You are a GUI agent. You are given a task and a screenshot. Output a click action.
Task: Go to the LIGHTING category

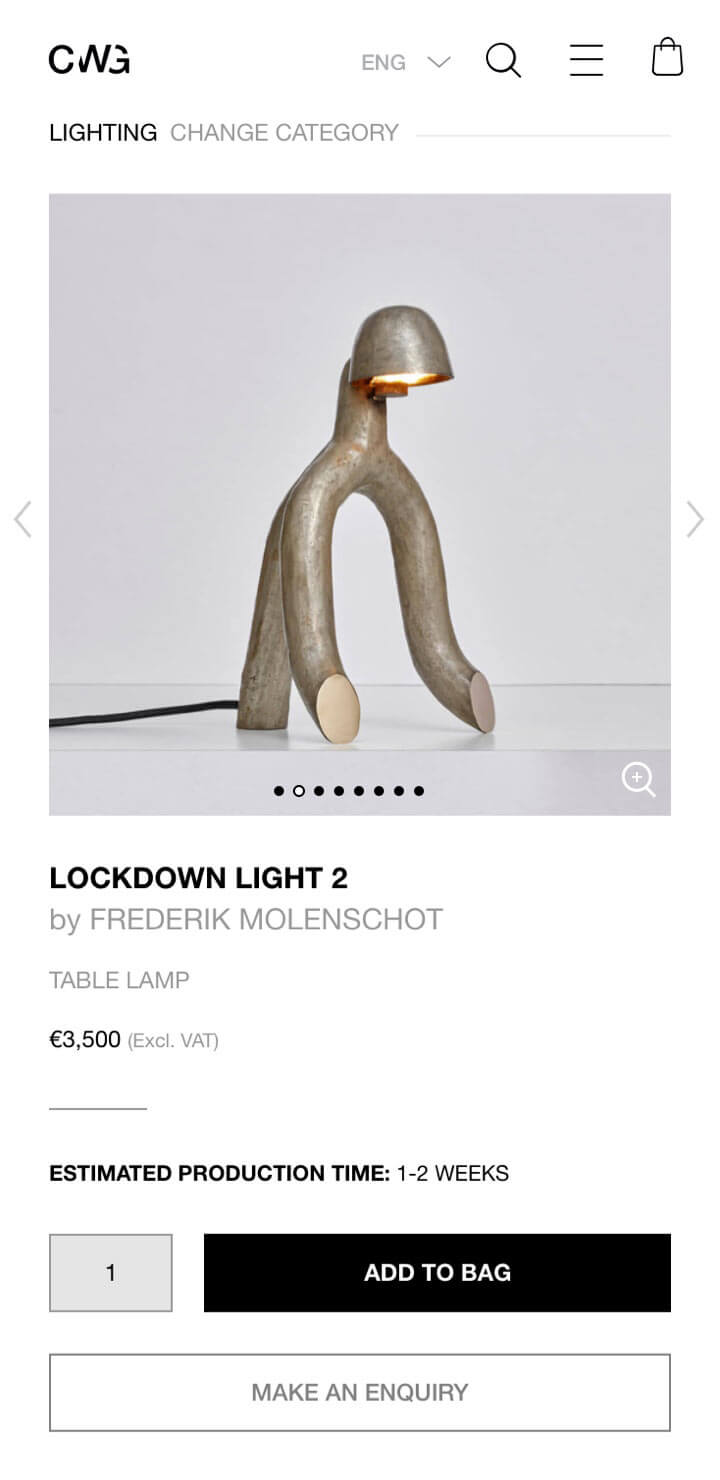pos(103,133)
